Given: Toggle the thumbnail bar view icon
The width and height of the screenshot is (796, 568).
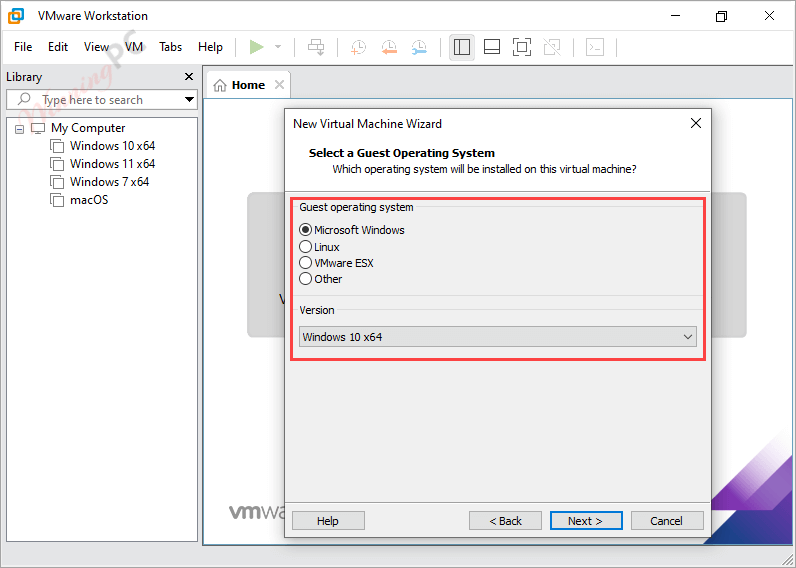Looking at the screenshot, I should 492,47.
